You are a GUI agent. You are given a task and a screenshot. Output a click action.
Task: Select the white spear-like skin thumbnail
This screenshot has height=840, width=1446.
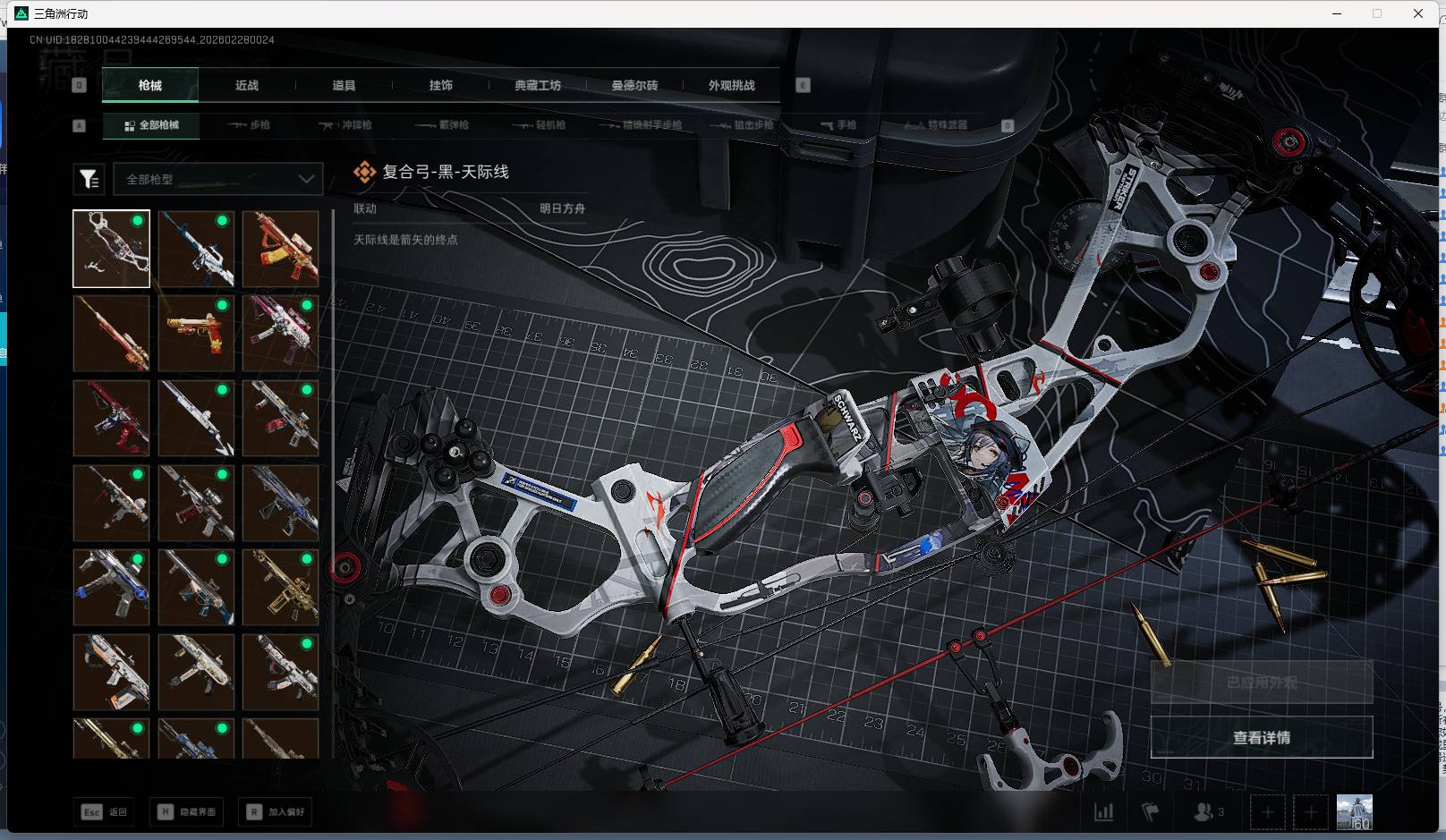point(196,418)
